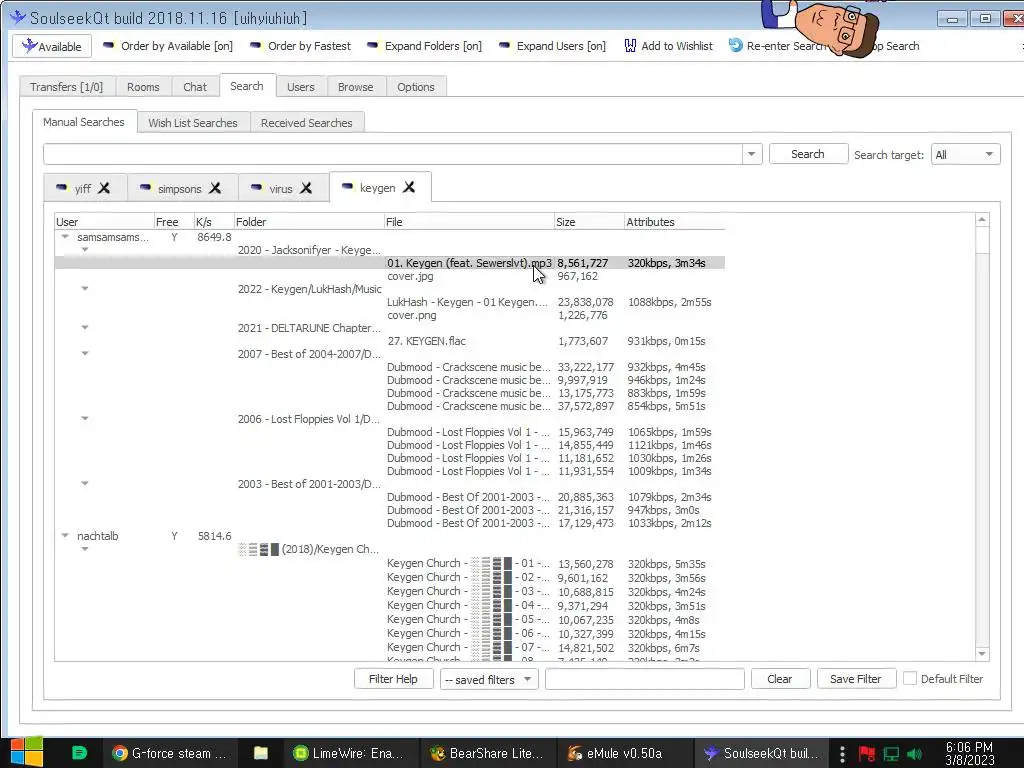This screenshot has width=1024, height=768.
Task: Sort results by User column header
Action: point(104,222)
